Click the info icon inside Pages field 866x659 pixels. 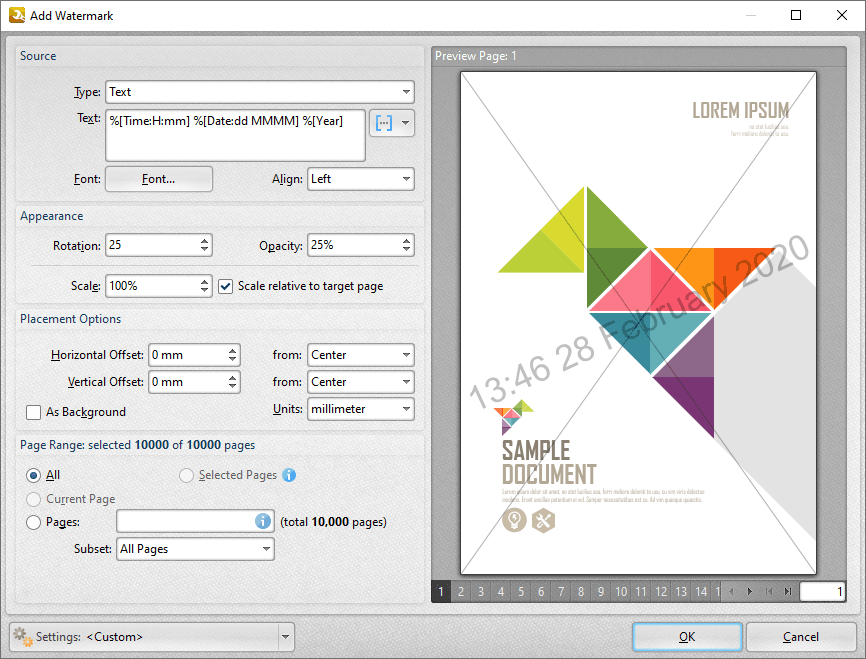pos(263,521)
